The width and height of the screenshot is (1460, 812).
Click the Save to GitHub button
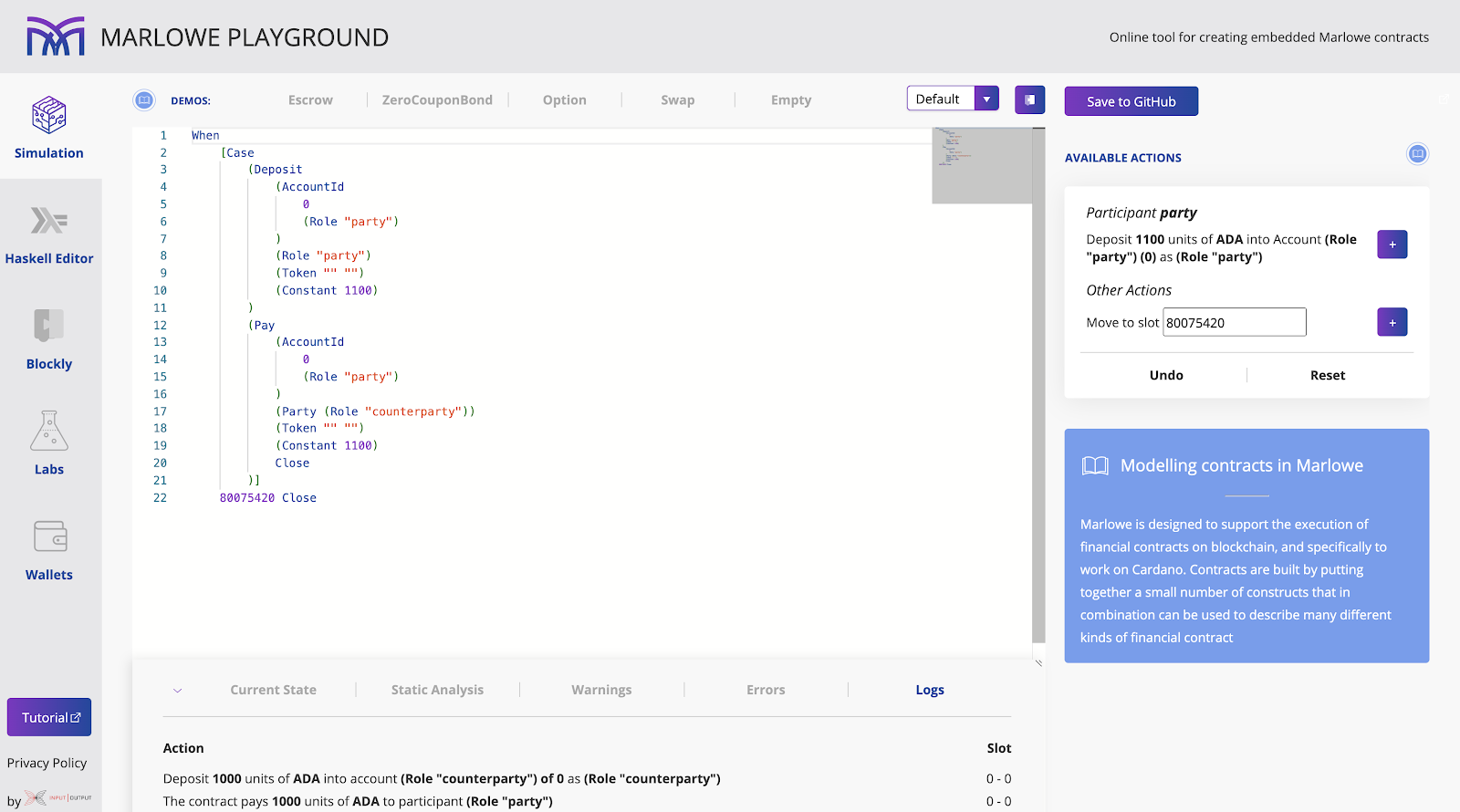pyautogui.click(x=1131, y=101)
